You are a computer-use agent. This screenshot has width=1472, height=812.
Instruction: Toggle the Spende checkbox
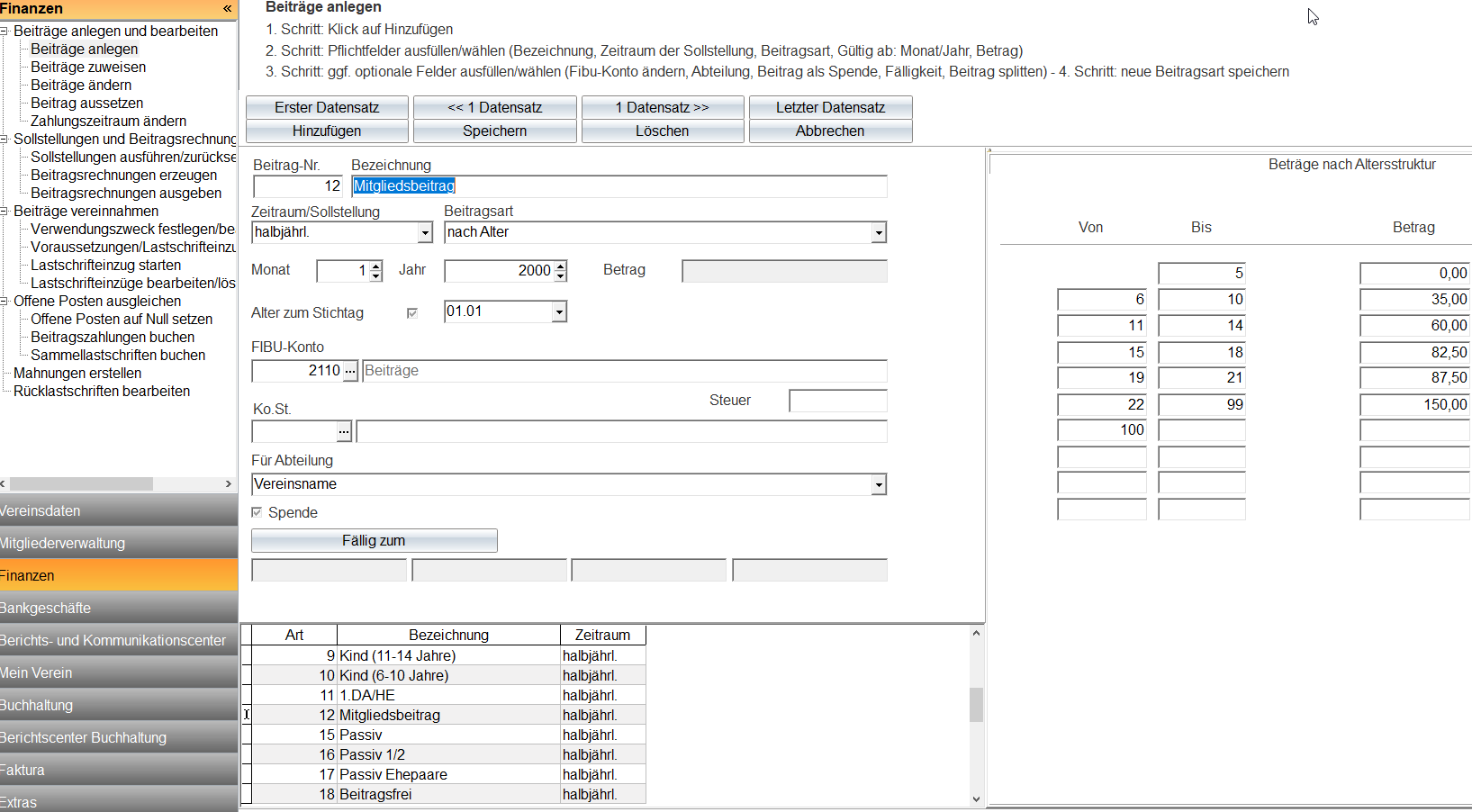257,512
